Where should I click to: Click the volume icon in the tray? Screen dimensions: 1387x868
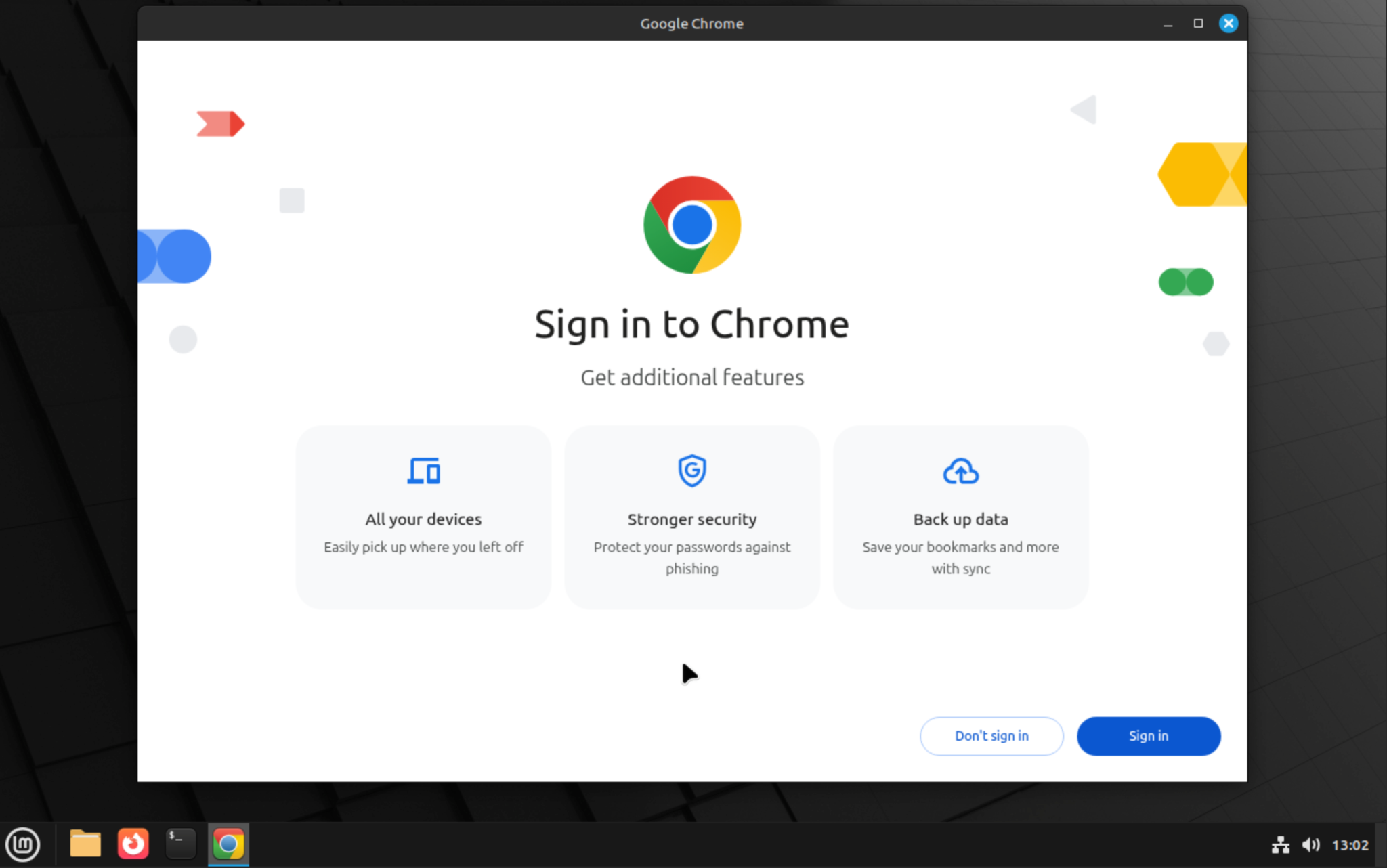(x=1311, y=844)
